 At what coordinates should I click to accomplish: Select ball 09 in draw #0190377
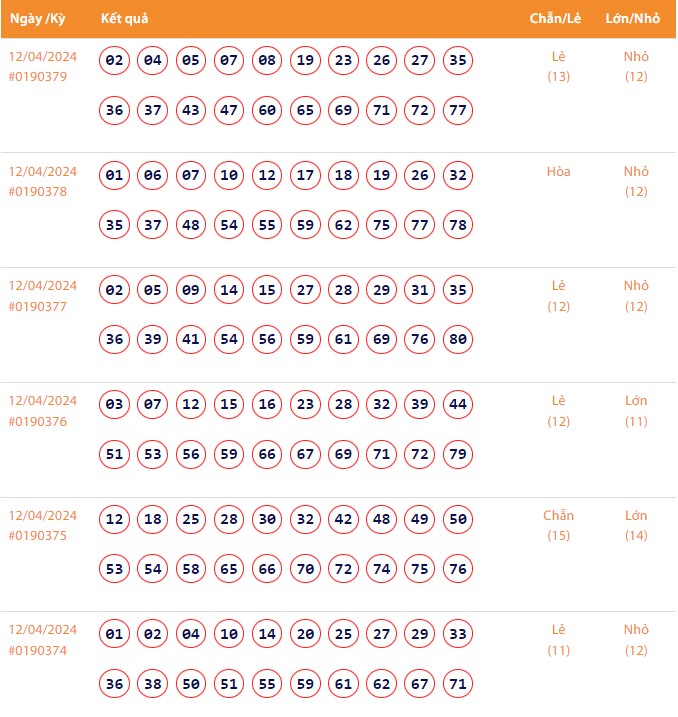tap(191, 291)
